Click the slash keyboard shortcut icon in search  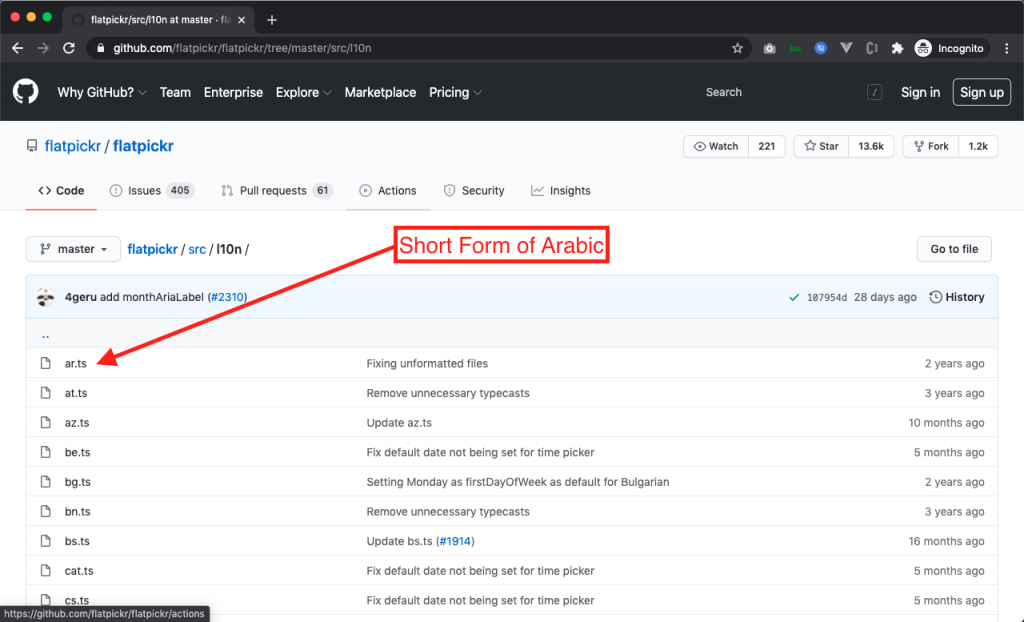[874, 92]
